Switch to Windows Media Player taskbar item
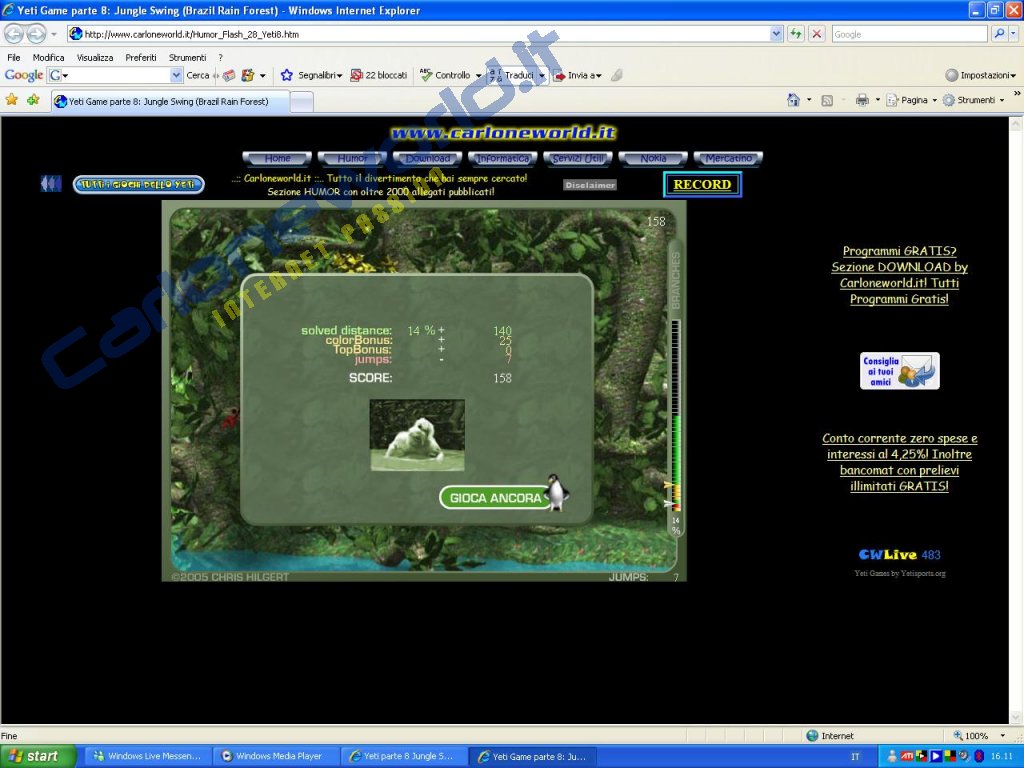1024x768 pixels. [276, 756]
